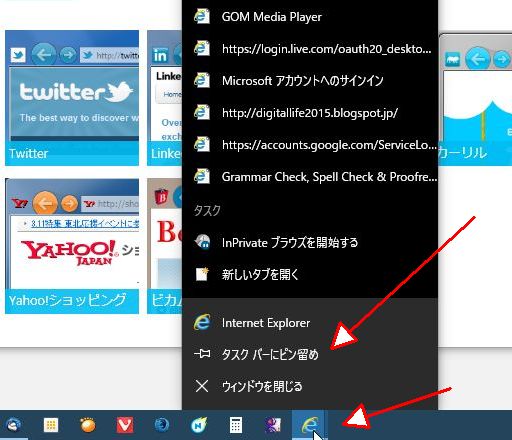Viewport: 512px width, 440px height.
Task: Open the Yahoo!ショッピング site tile
Action: 72,246
